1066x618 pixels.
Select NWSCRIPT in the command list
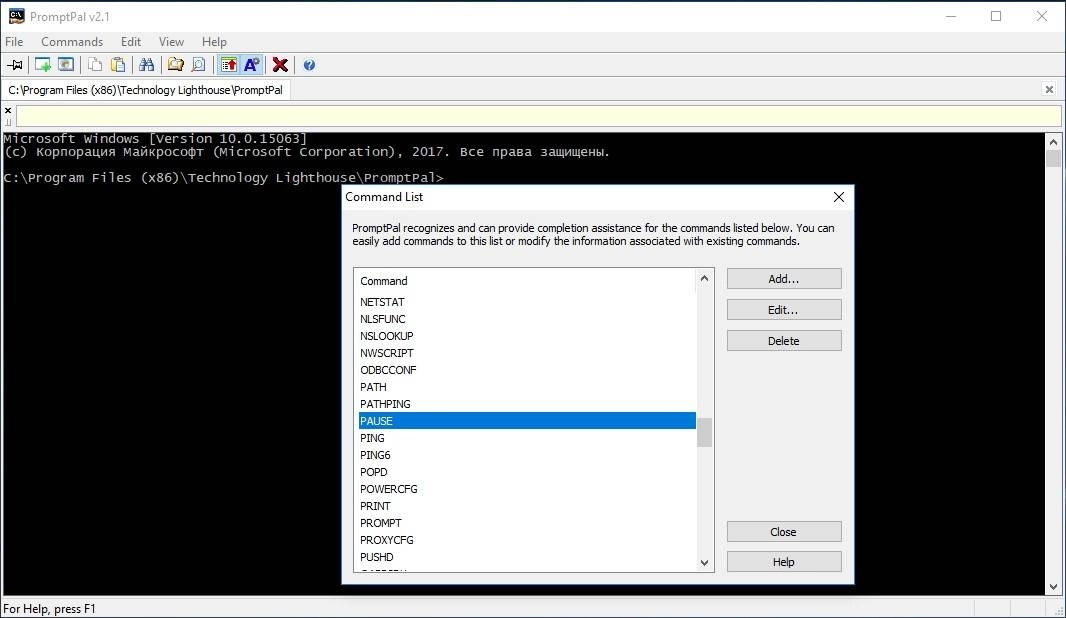[527, 353]
